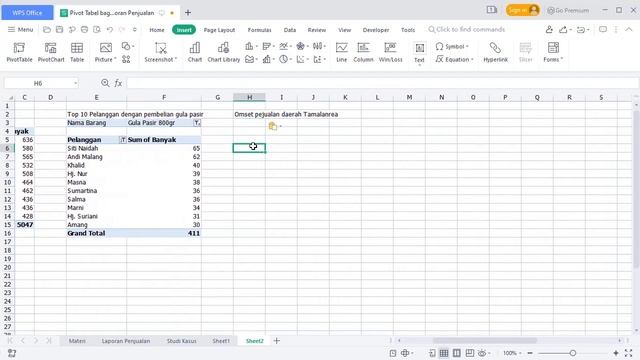
Task: Switch to the Page Layout tab
Action: pyautogui.click(x=219, y=30)
